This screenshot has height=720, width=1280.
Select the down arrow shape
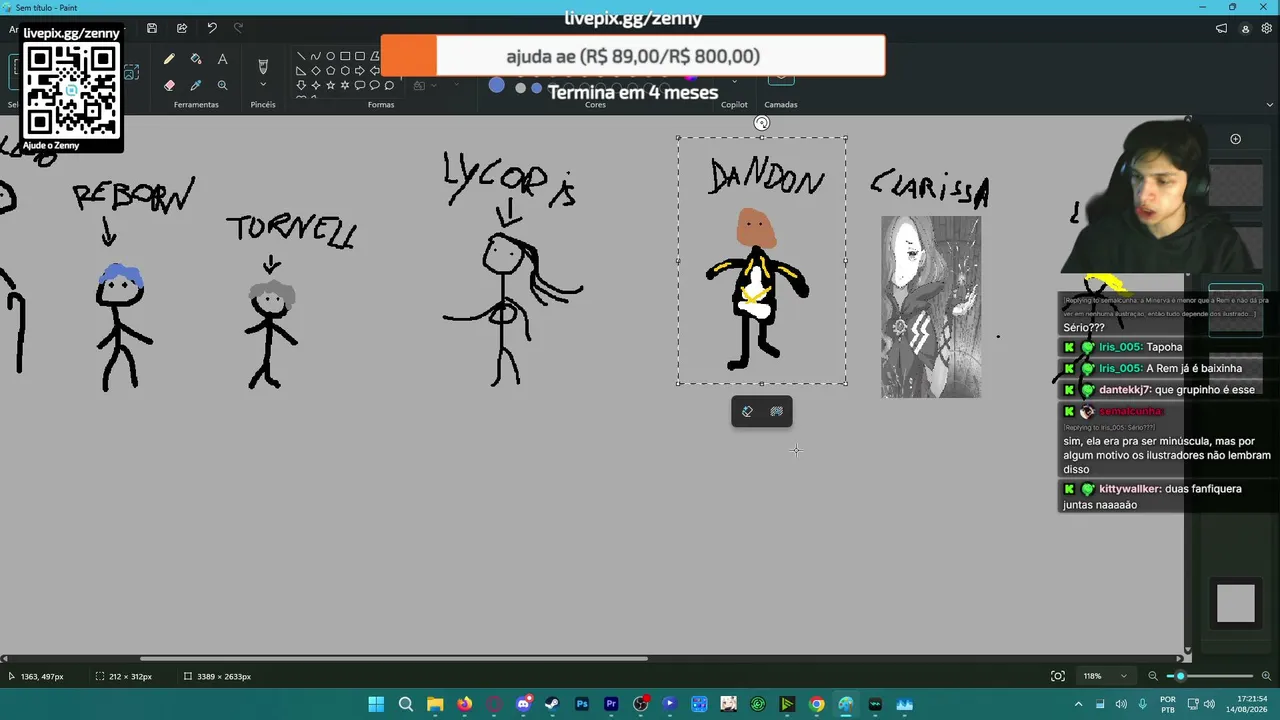click(301, 85)
